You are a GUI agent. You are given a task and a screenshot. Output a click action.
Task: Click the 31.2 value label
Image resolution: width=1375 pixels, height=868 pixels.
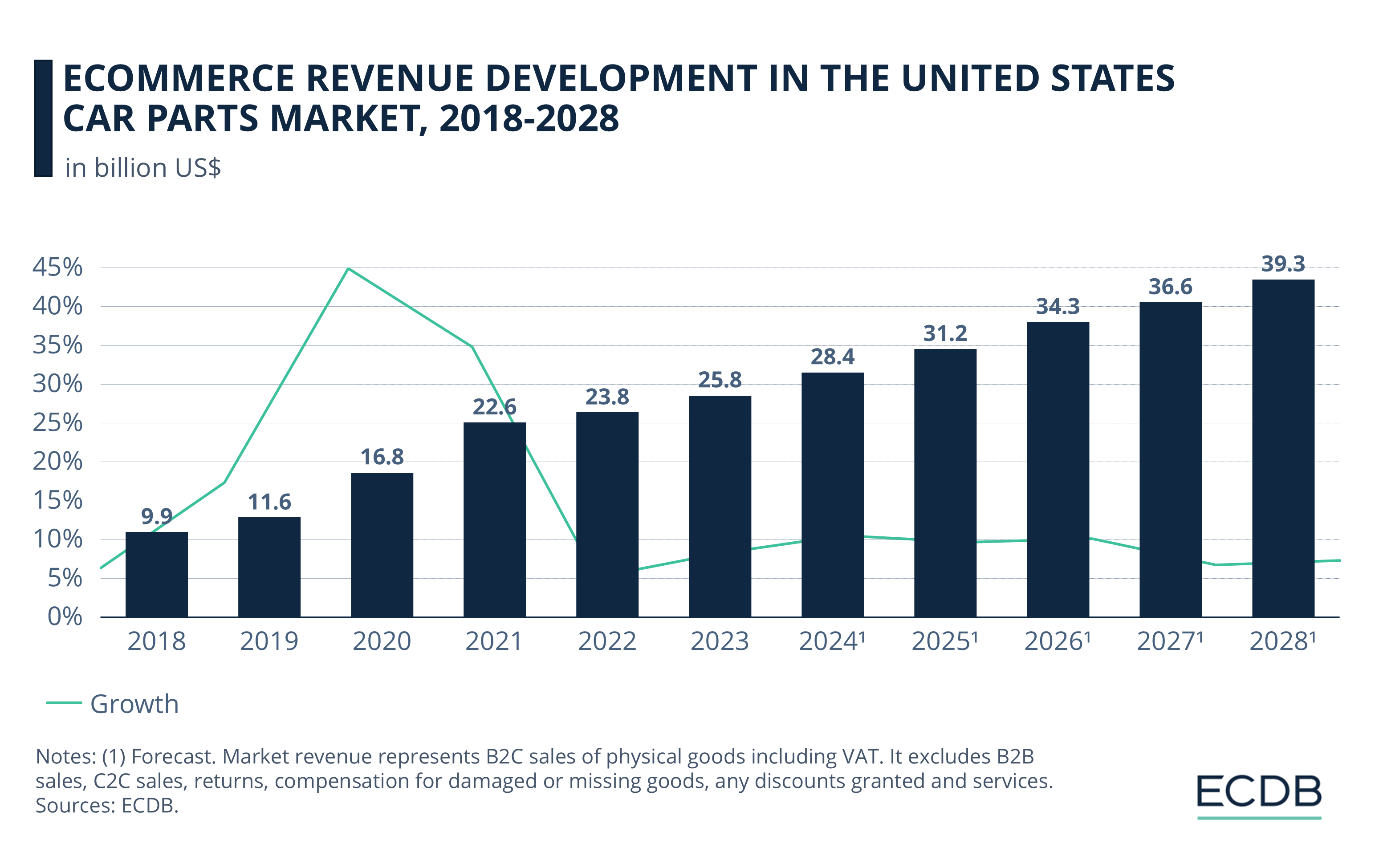(x=945, y=333)
